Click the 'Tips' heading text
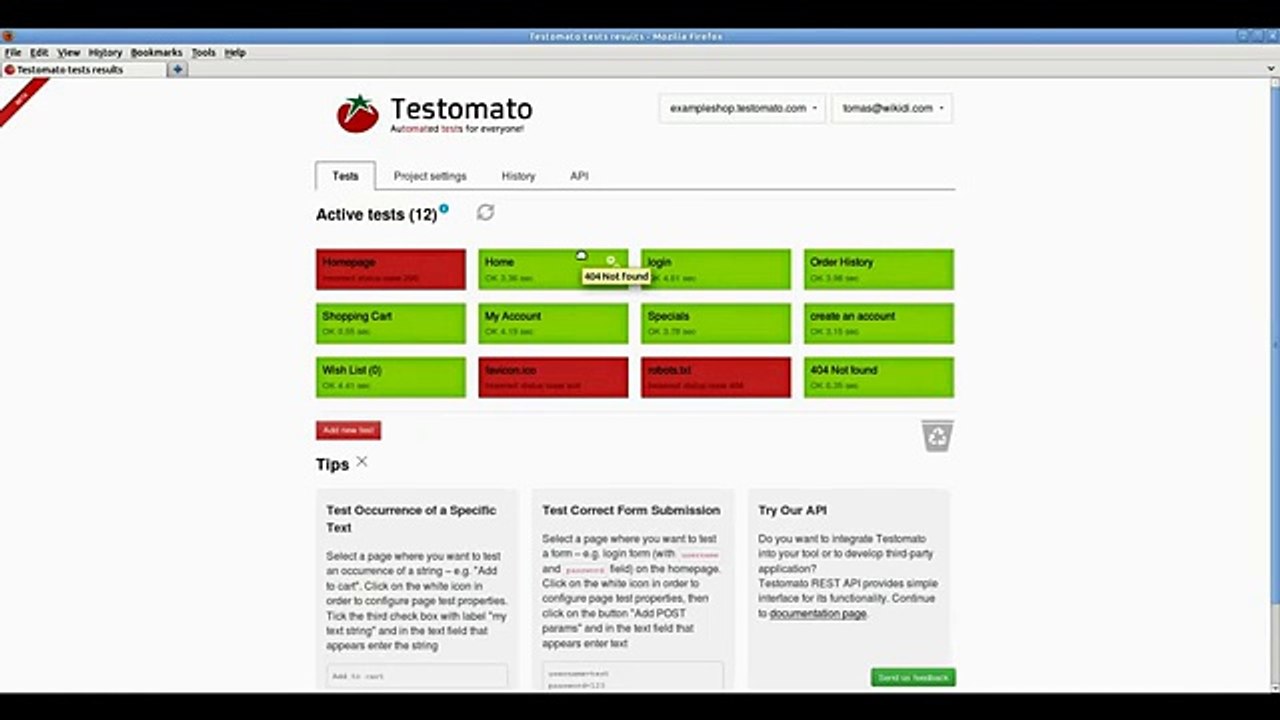This screenshot has height=720, width=1280. (x=332, y=464)
